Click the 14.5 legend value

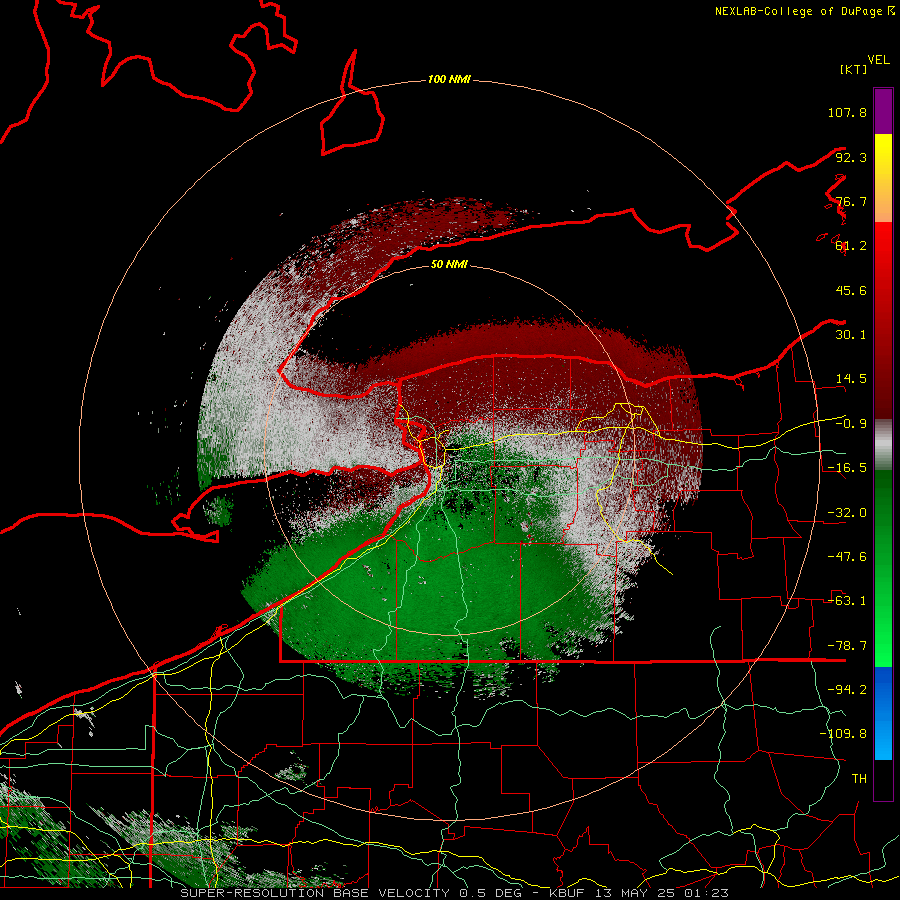(851, 379)
